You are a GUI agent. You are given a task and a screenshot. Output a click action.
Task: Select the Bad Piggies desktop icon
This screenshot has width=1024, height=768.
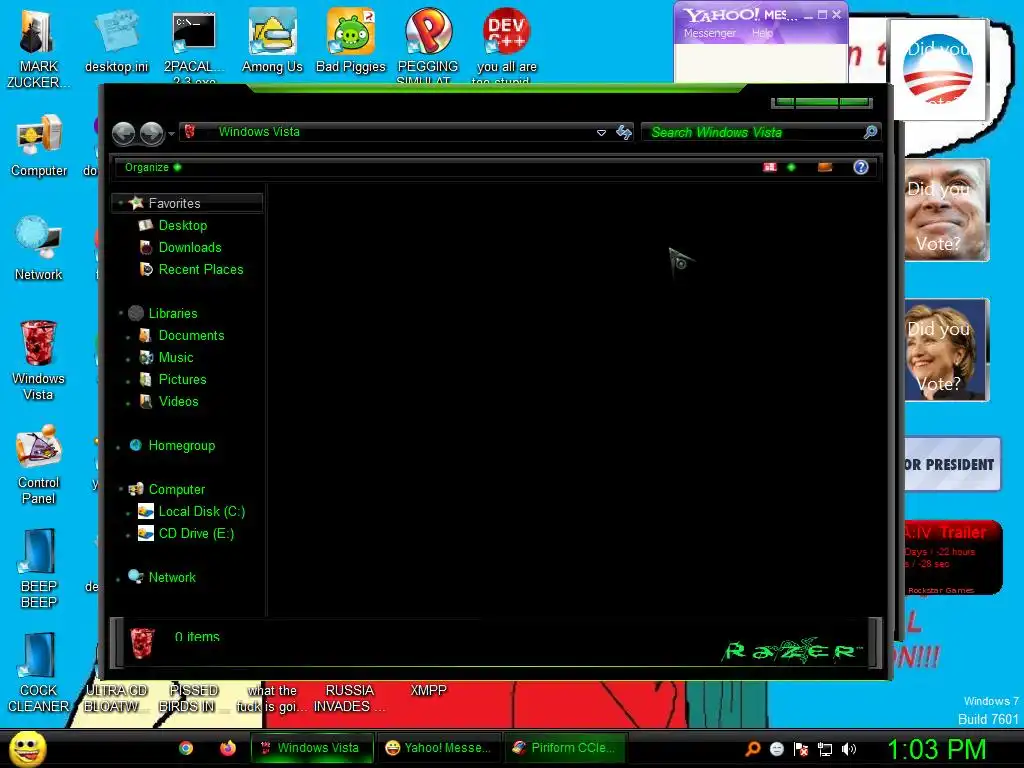coord(351,42)
